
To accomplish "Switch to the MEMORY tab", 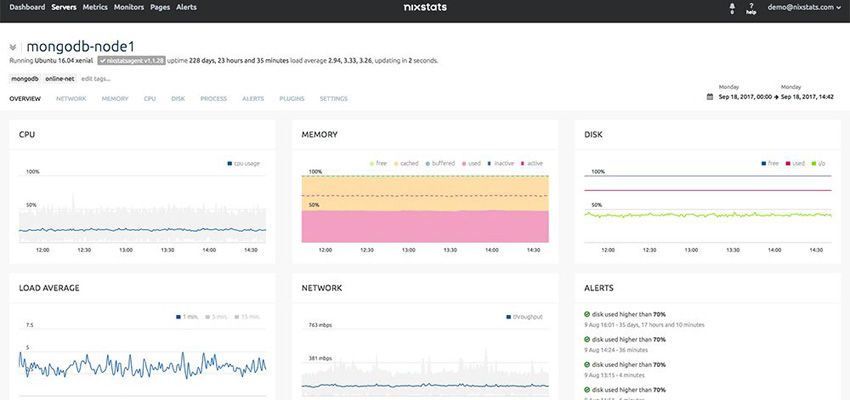I will tap(115, 99).
